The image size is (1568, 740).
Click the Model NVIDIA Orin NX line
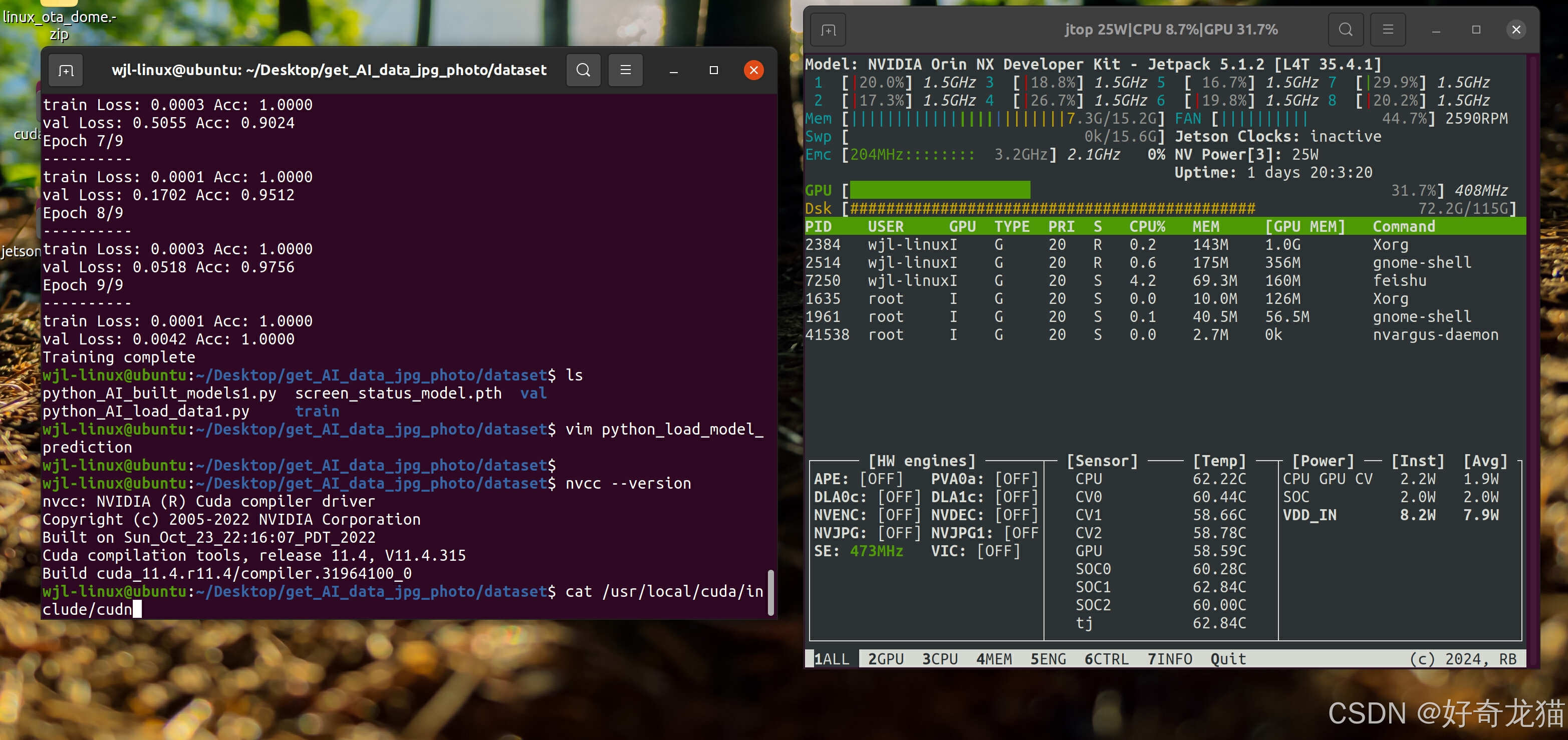tap(1093, 64)
